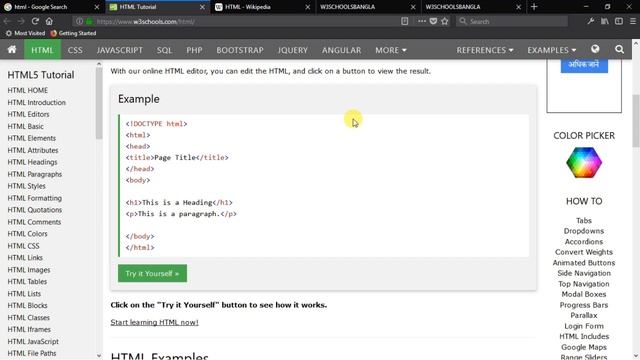Open HTML Iframes in sidebar

29,329
